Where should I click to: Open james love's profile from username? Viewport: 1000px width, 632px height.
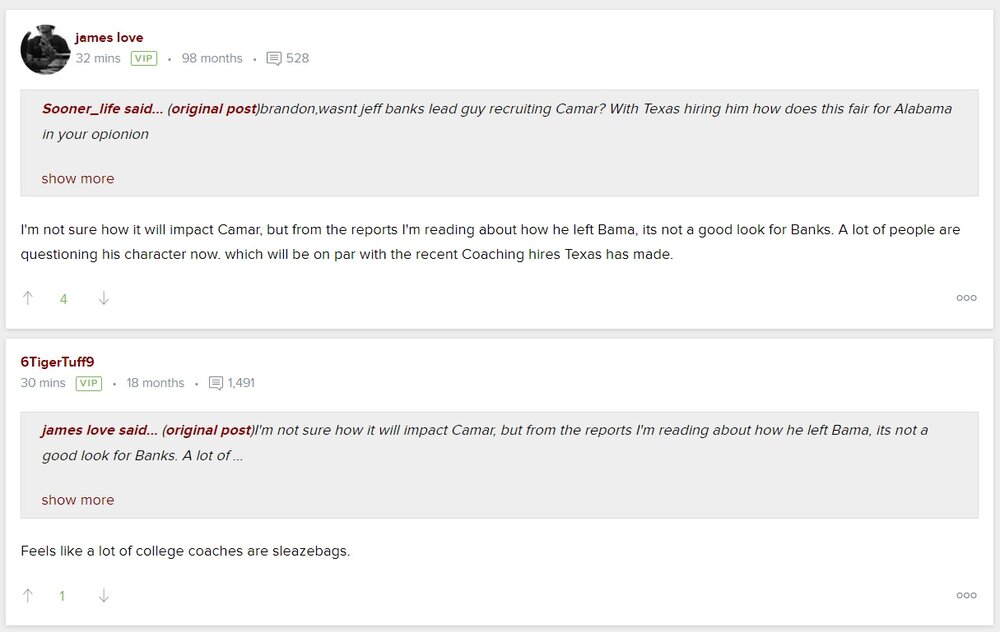click(109, 38)
